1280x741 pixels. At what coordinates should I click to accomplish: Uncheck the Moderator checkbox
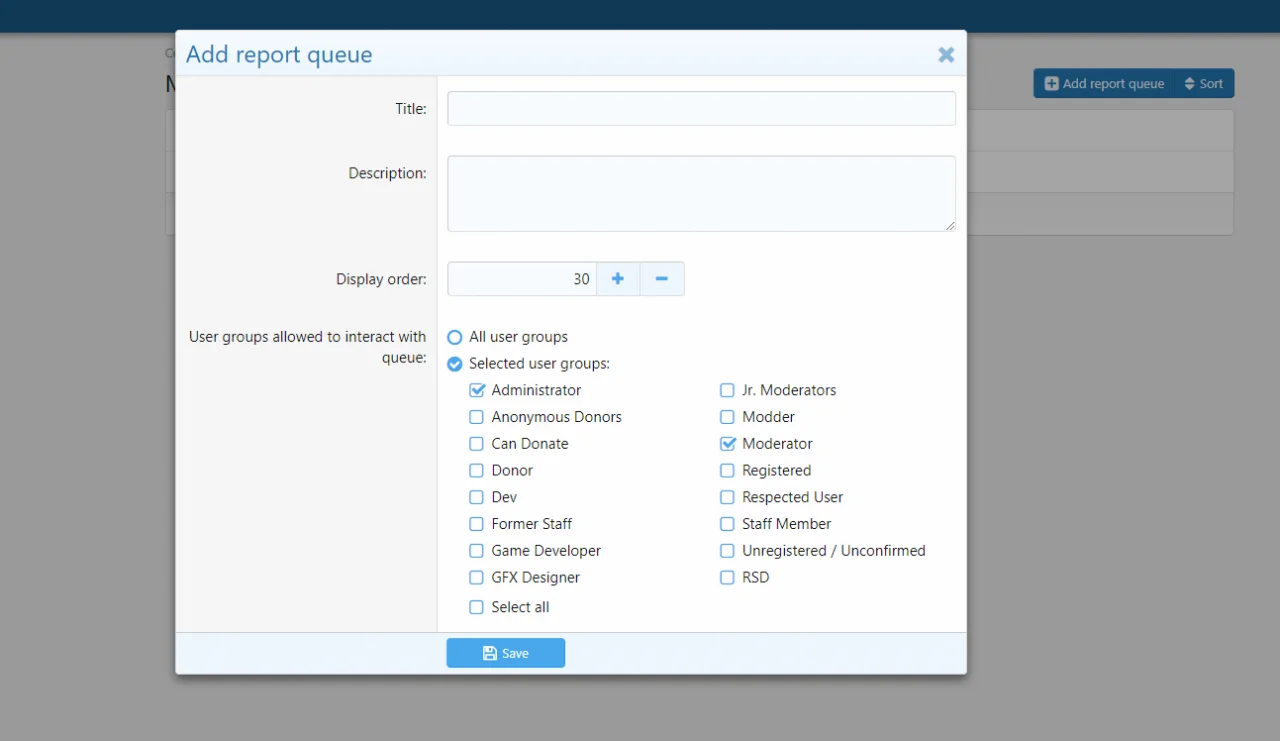(727, 444)
